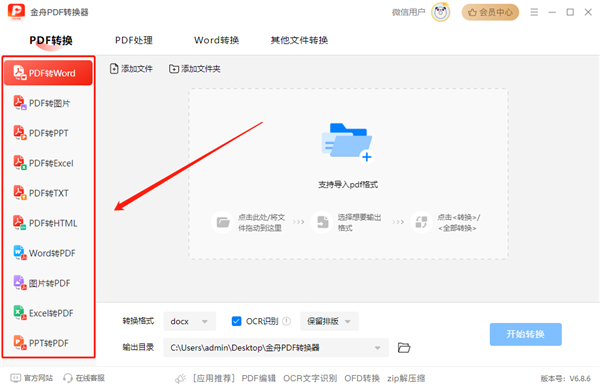Toggle the OCR识别 checkbox
Image resolution: width=600 pixels, height=390 pixels.
click(x=236, y=321)
